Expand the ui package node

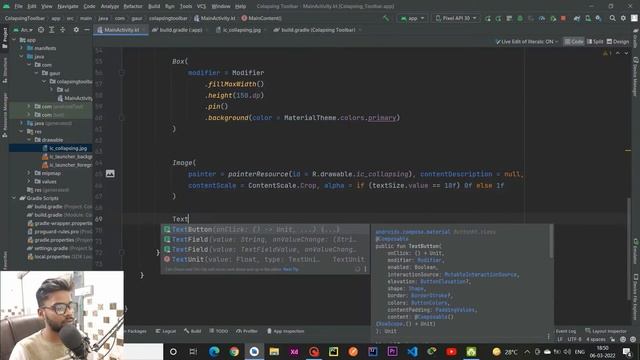coord(52,90)
